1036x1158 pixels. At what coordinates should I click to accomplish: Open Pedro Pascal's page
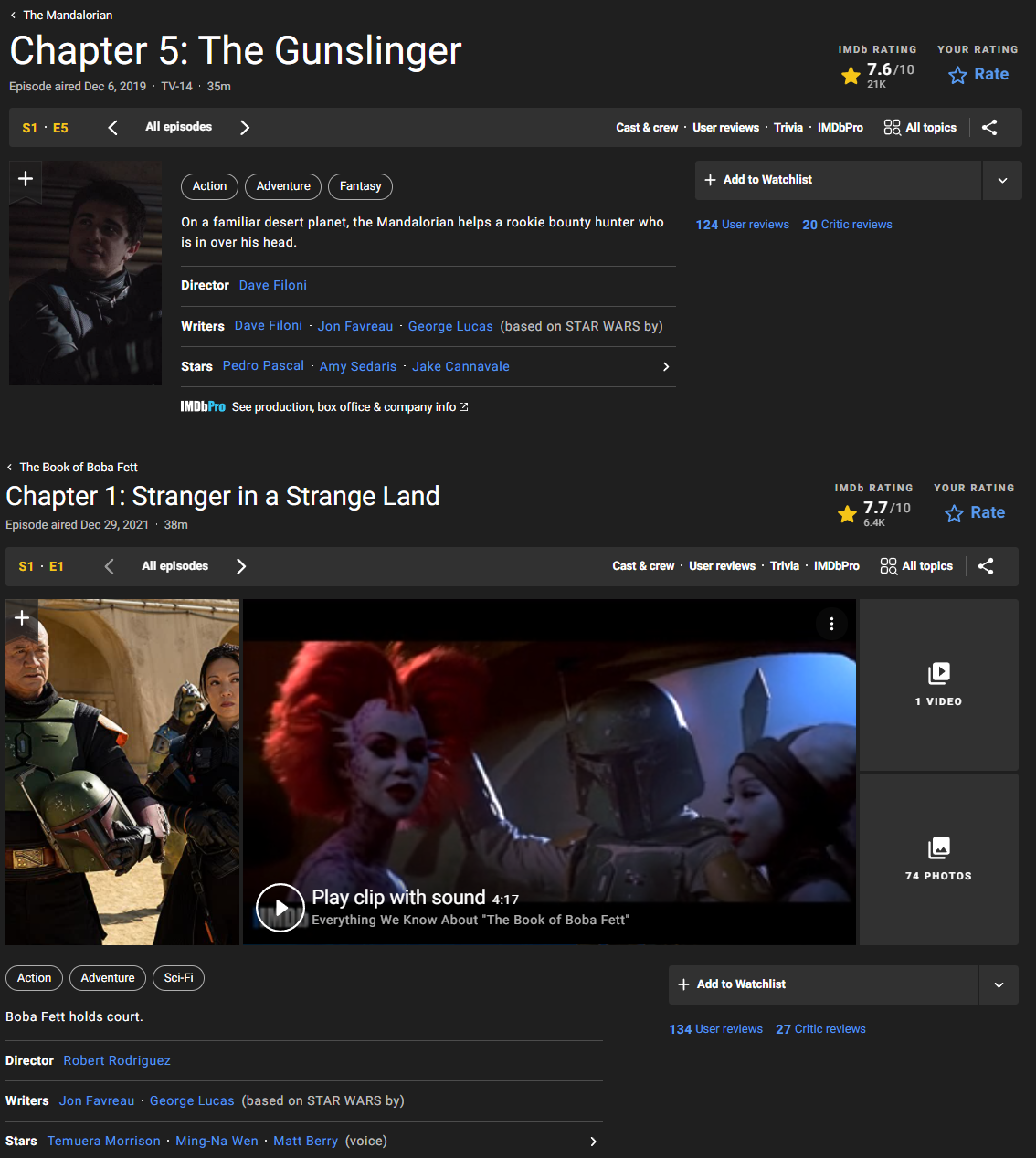(x=263, y=365)
